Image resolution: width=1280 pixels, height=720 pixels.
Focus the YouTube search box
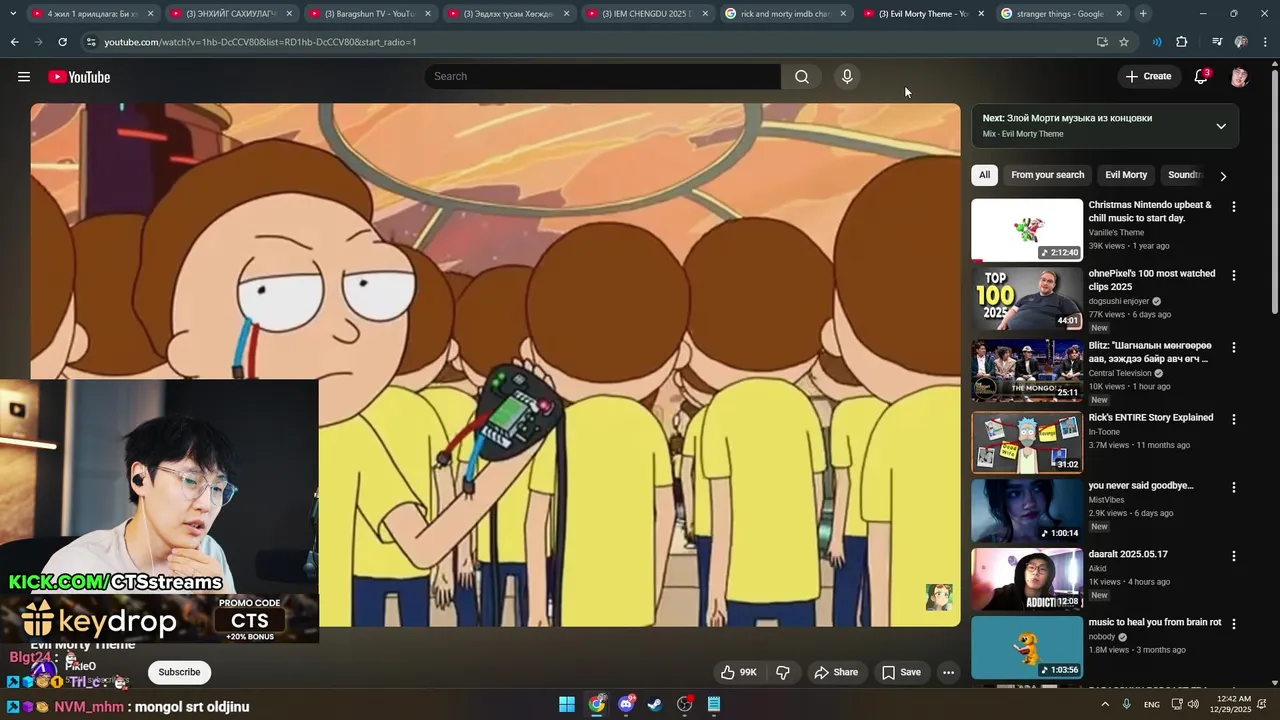tap(602, 77)
